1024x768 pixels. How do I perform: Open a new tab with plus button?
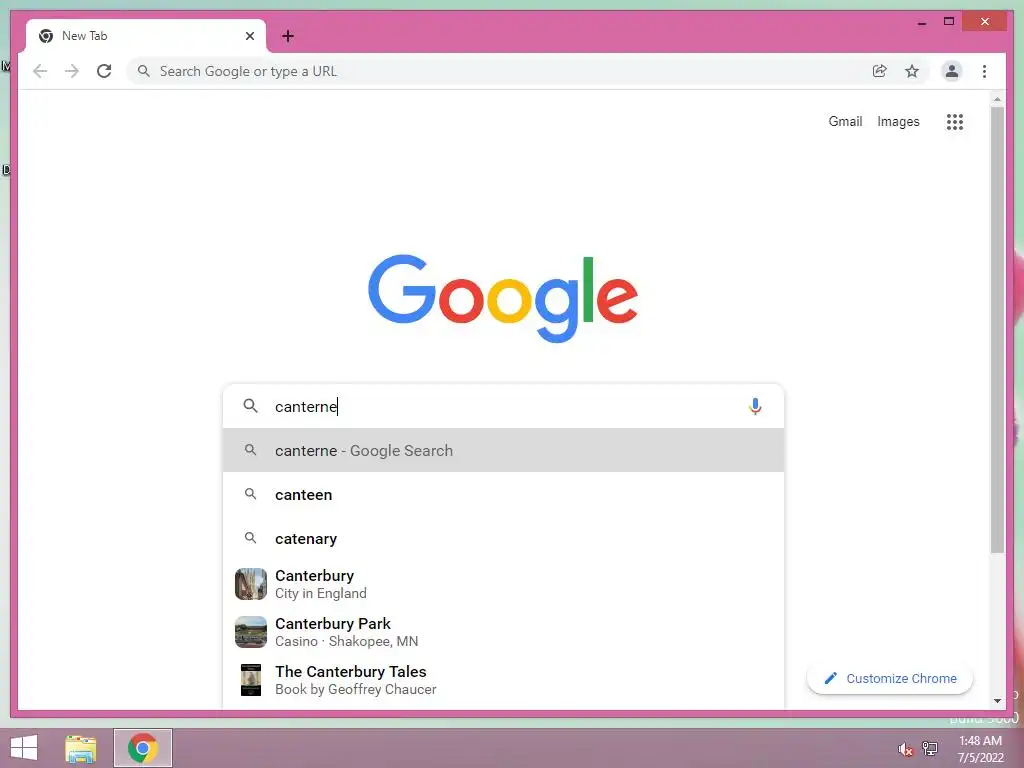288,36
